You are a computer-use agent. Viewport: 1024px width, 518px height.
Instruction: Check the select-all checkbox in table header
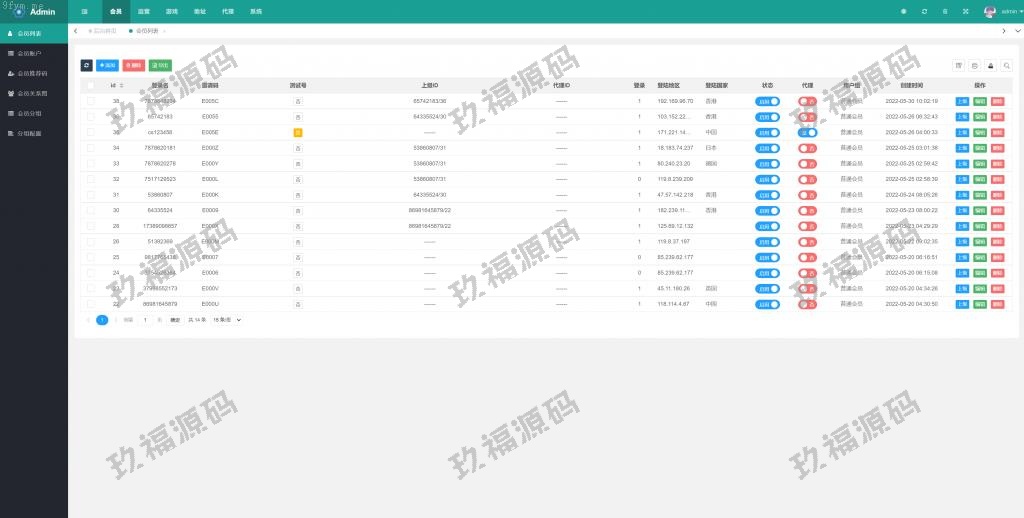click(x=90, y=86)
